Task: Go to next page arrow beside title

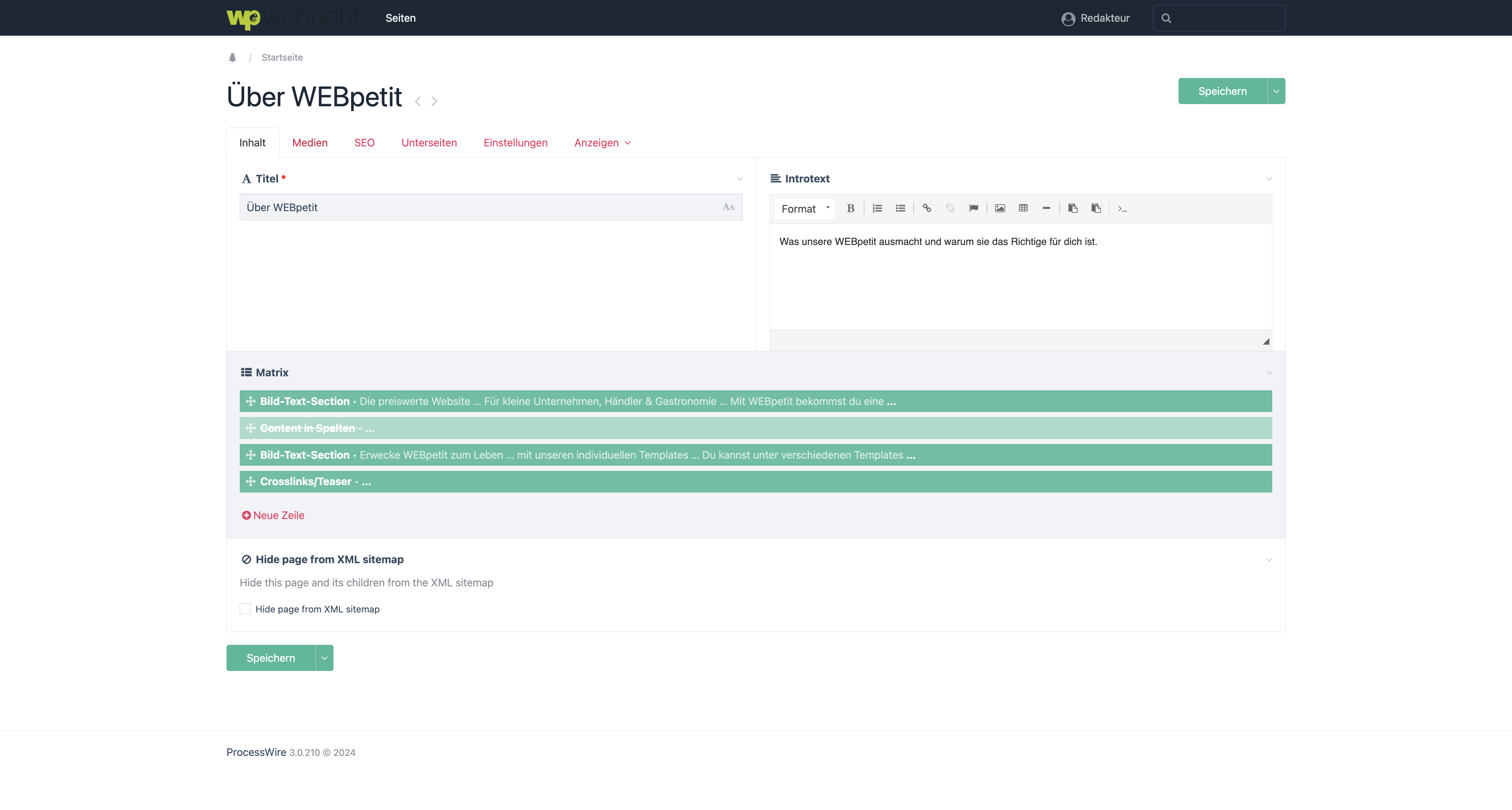Action: click(434, 102)
